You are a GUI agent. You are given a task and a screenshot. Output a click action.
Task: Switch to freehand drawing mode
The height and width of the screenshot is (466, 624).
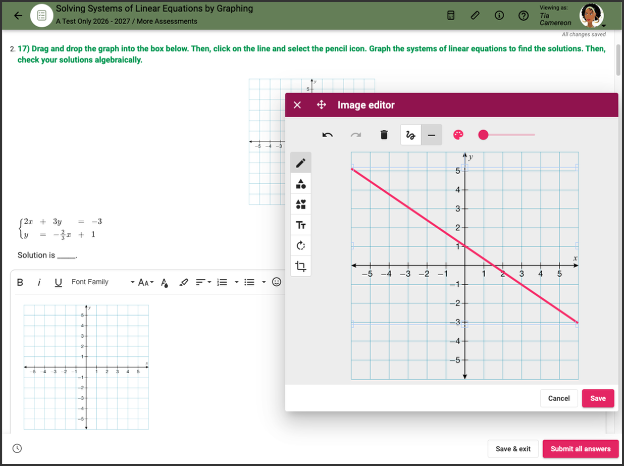[x=411, y=135]
